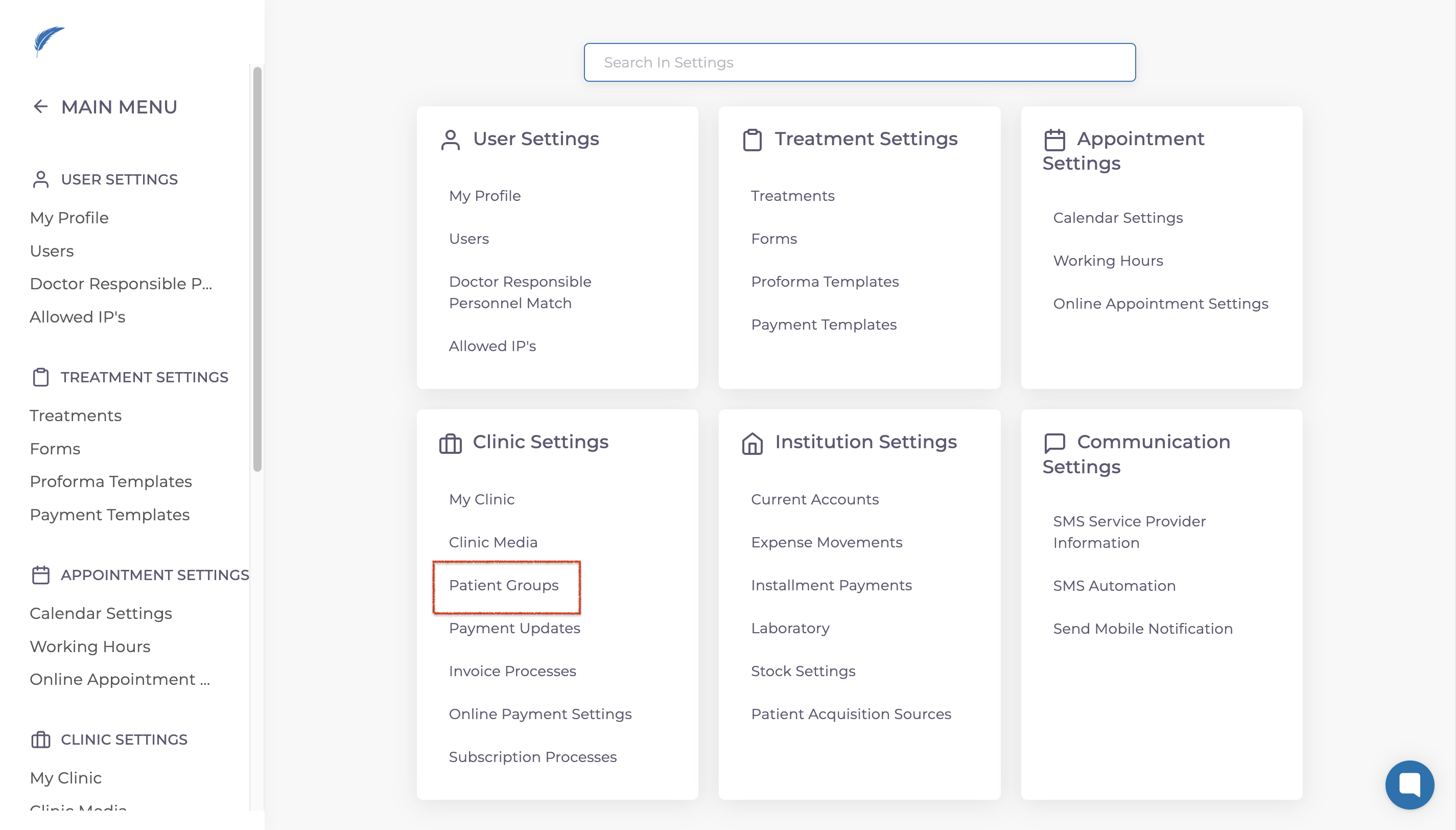This screenshot has height=830, width=1456.
Task: Click the briefcase icon on Clinic Settings card
Action: [450, 443]
